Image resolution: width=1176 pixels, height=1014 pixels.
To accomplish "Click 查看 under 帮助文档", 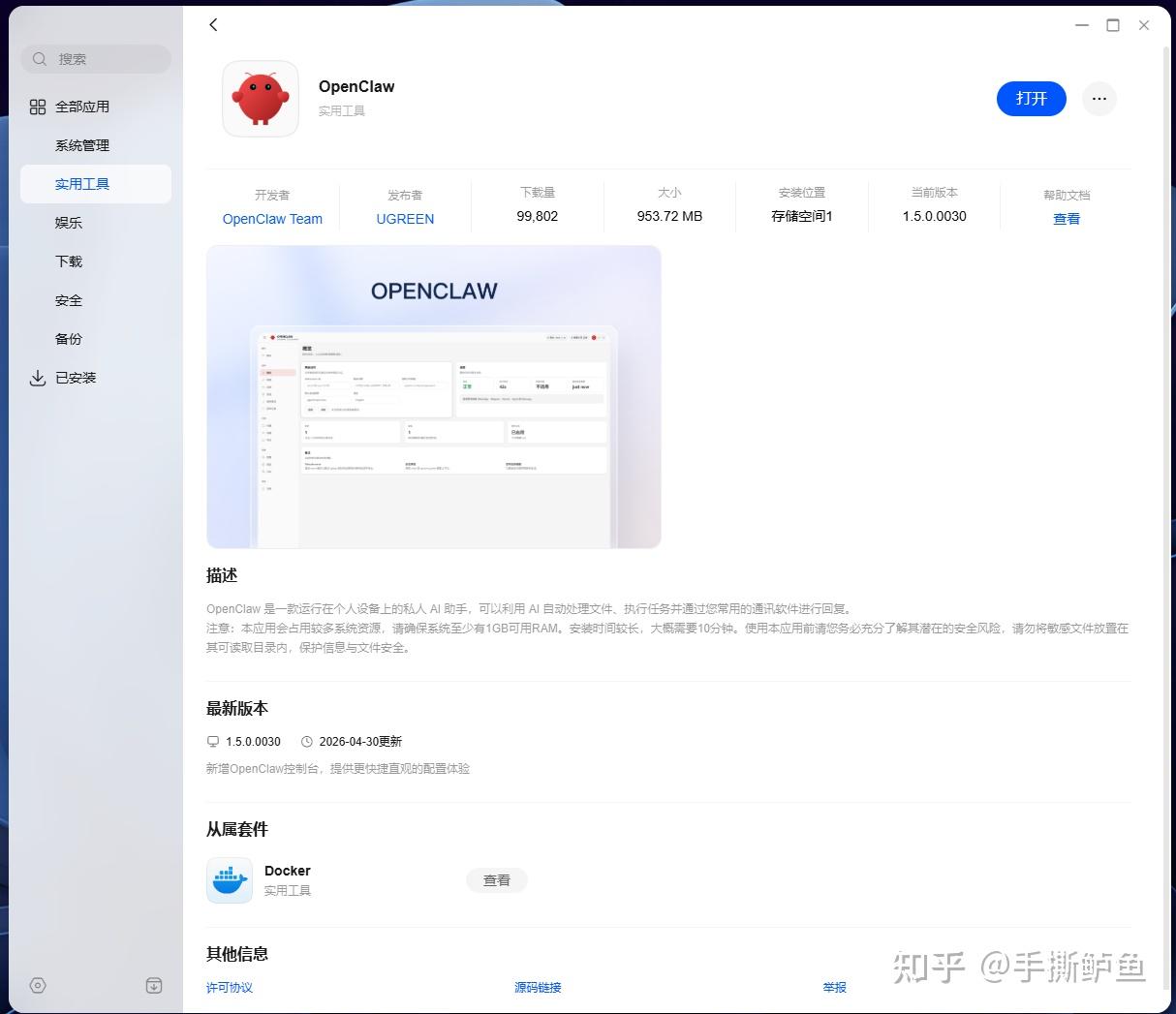I will (x=1067, y=219).
